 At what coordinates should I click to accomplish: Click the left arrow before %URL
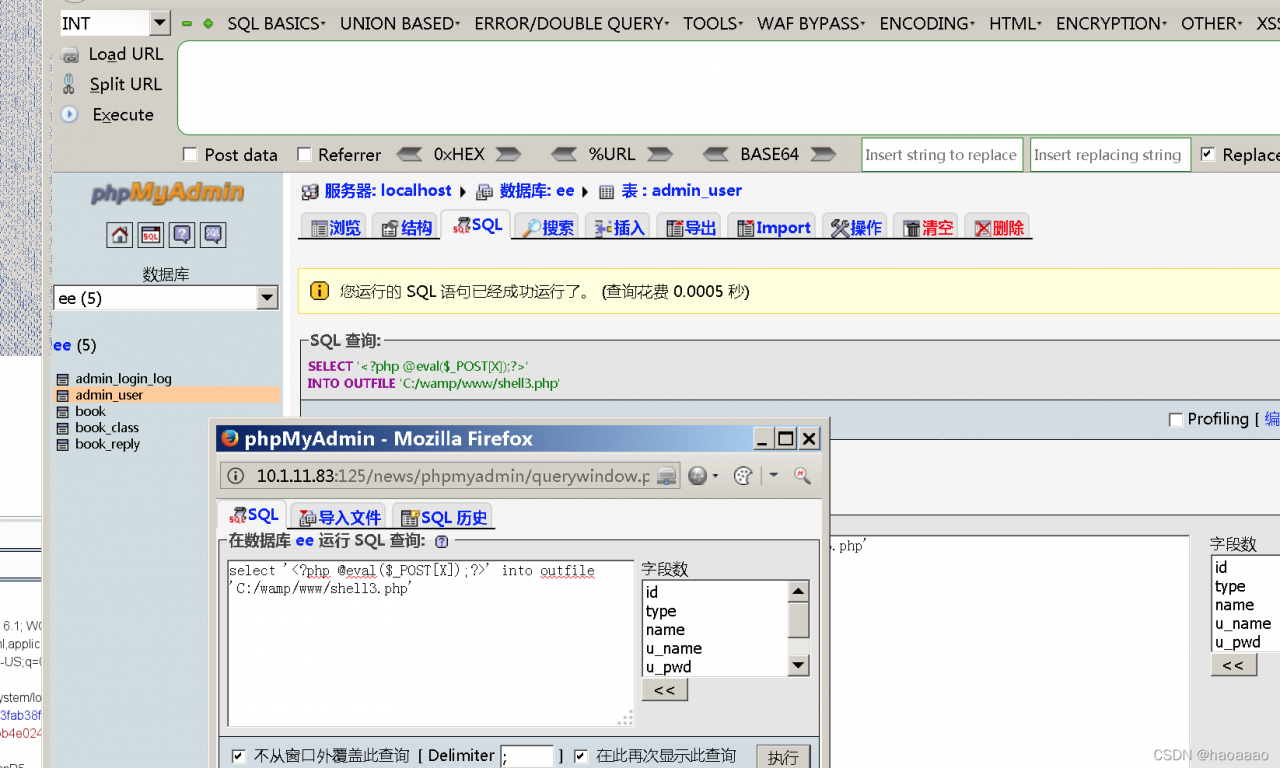pyautogui.click(x=564, y=154)
